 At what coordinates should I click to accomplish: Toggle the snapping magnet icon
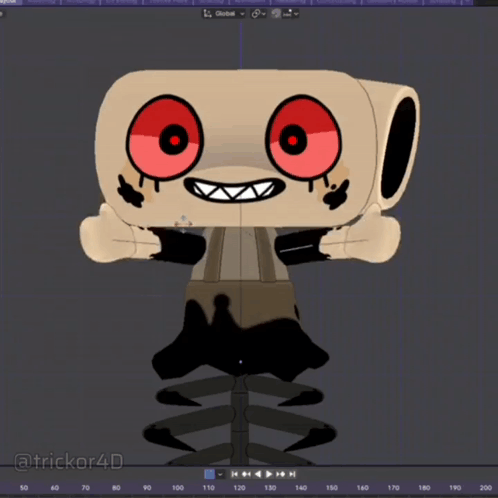pyautogui.click(x=275, y=14)
